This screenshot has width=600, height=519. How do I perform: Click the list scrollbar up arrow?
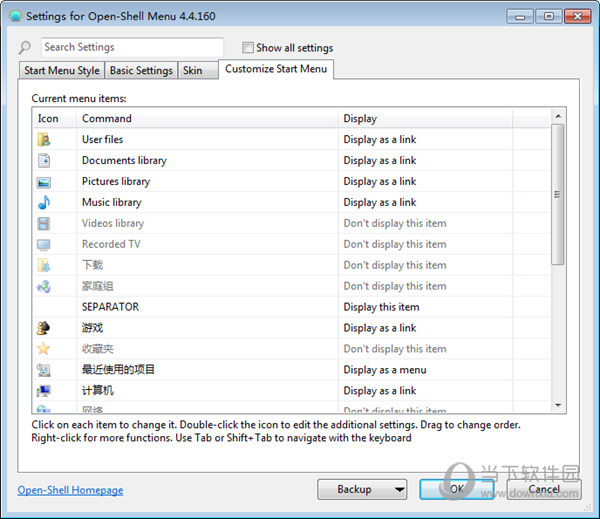click(x=558, y=116)
